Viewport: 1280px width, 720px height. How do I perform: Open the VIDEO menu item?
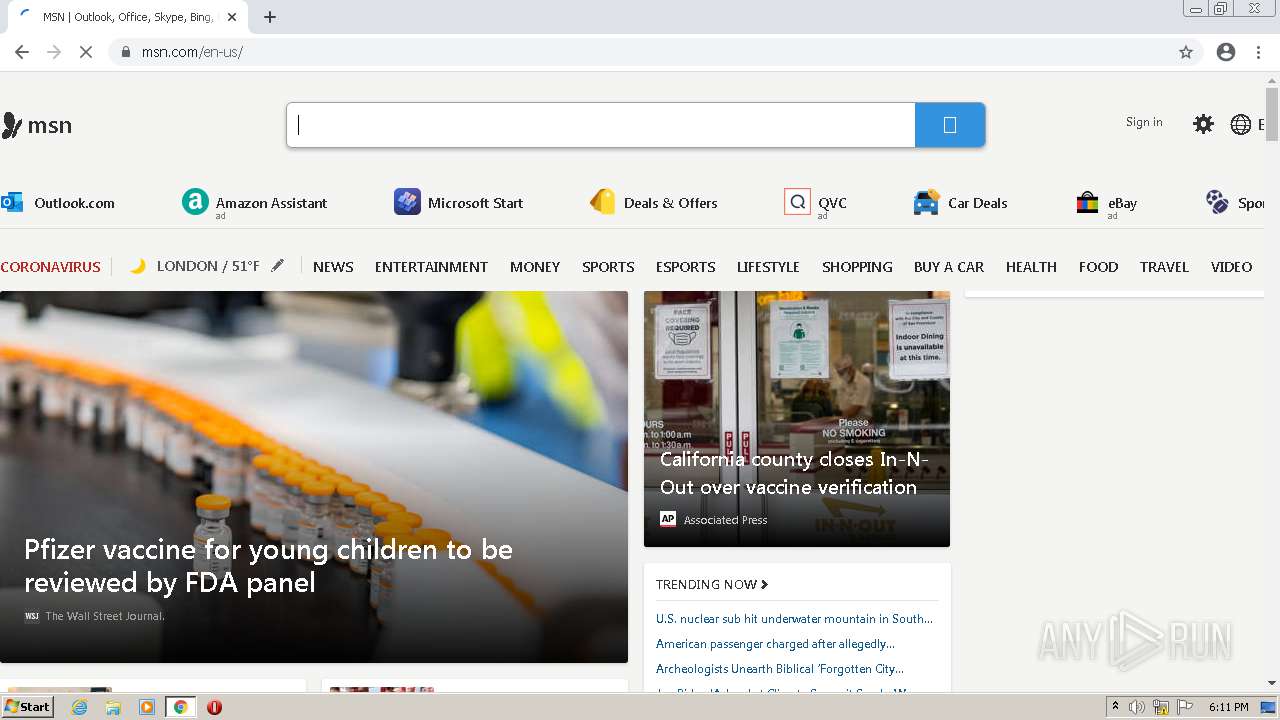tap(1231, 267)
